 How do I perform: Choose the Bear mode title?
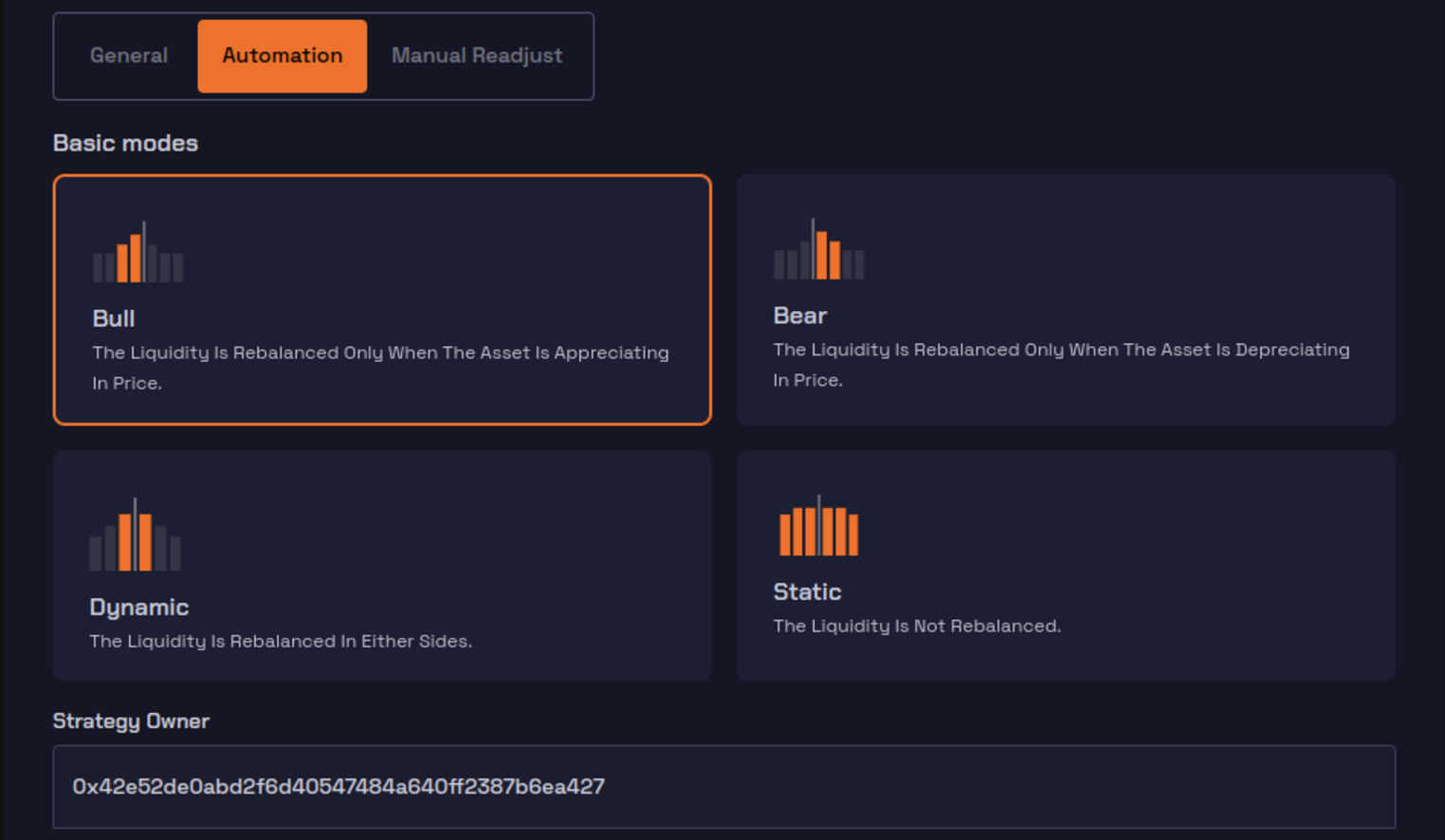(x=799, y=316)
